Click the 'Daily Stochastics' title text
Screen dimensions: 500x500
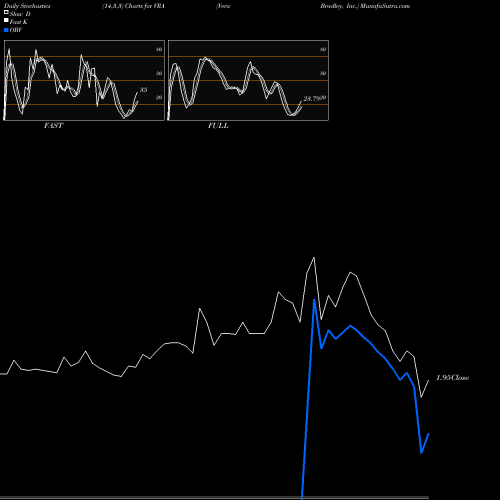(x=27, y=6)
